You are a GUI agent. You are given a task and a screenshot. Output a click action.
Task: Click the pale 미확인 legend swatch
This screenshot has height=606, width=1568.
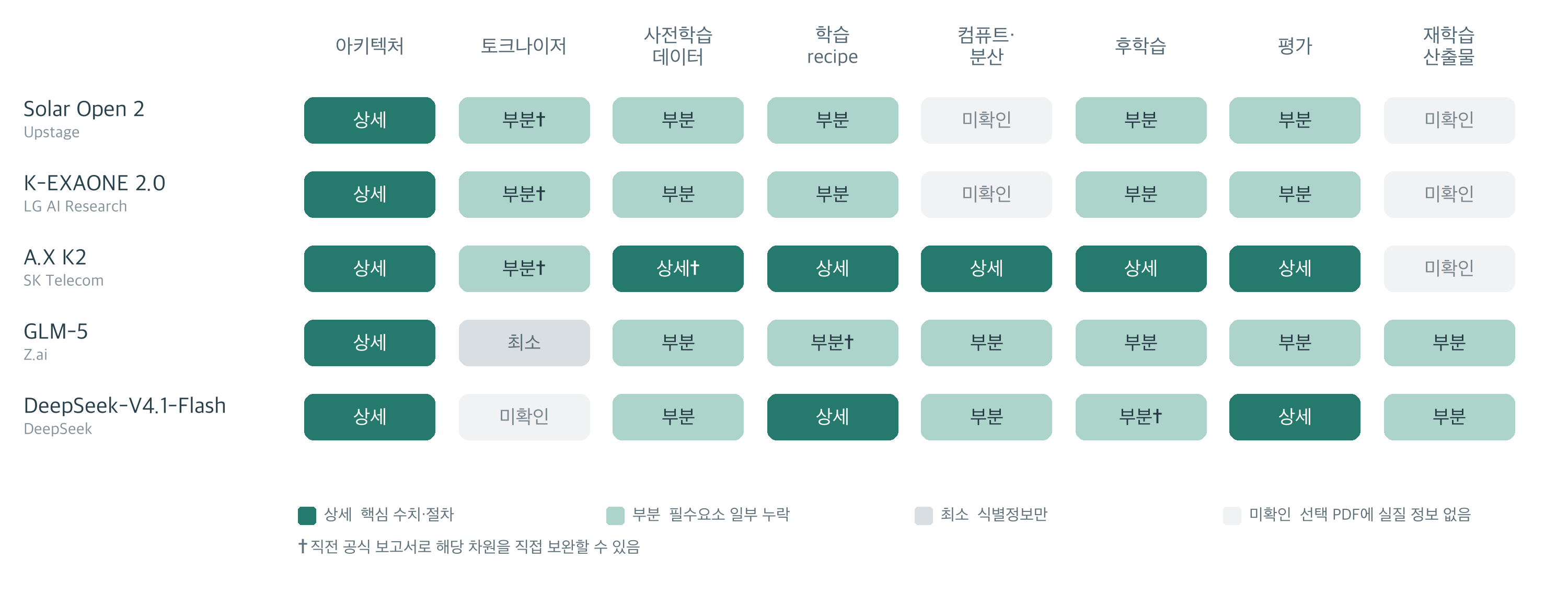point(1232,515)
